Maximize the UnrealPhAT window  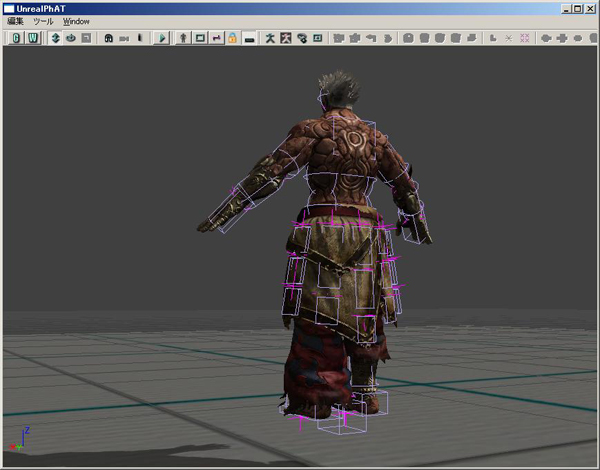point(578,8)
